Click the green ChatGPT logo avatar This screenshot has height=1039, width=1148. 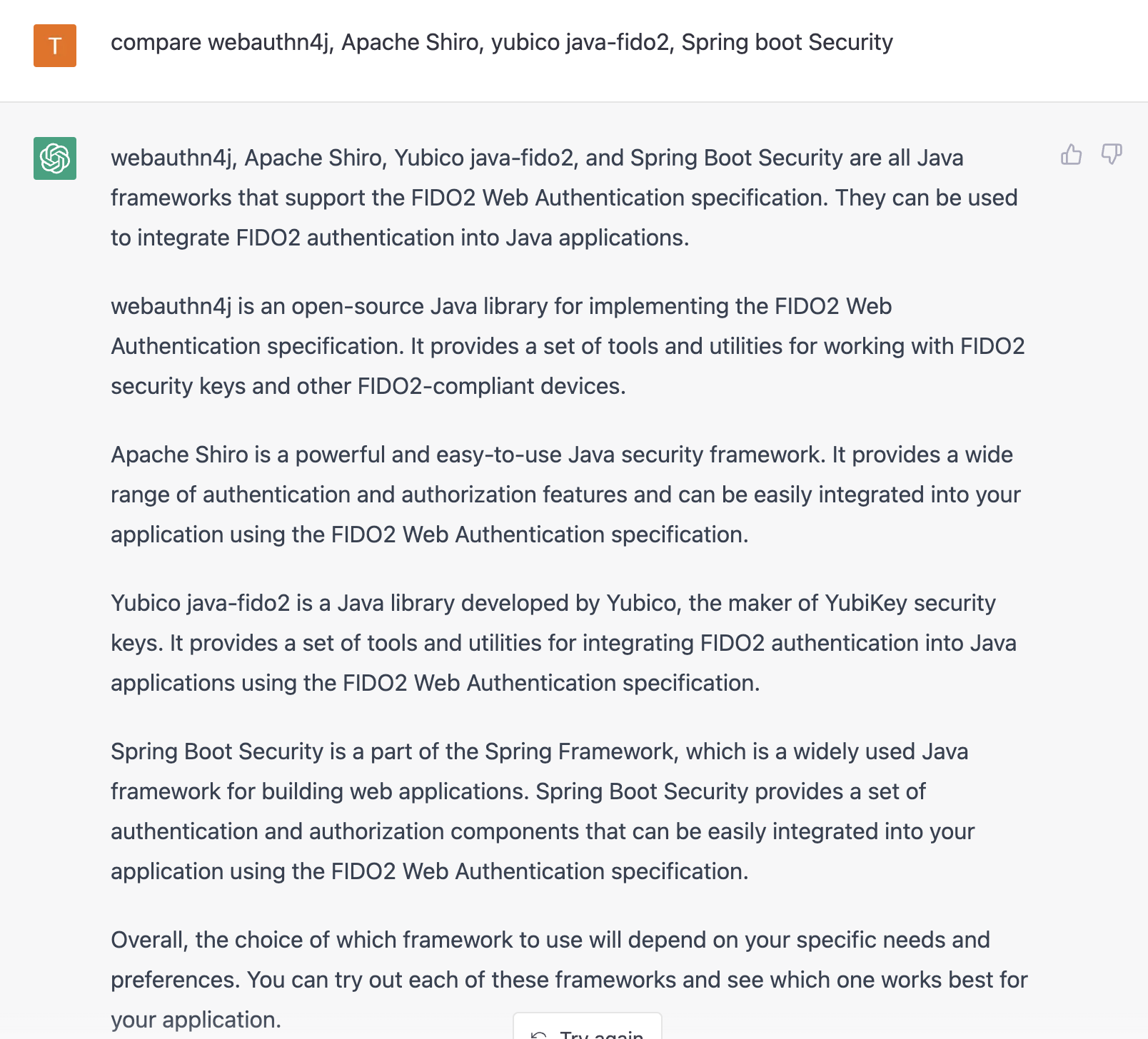click(x=55, y=158)
